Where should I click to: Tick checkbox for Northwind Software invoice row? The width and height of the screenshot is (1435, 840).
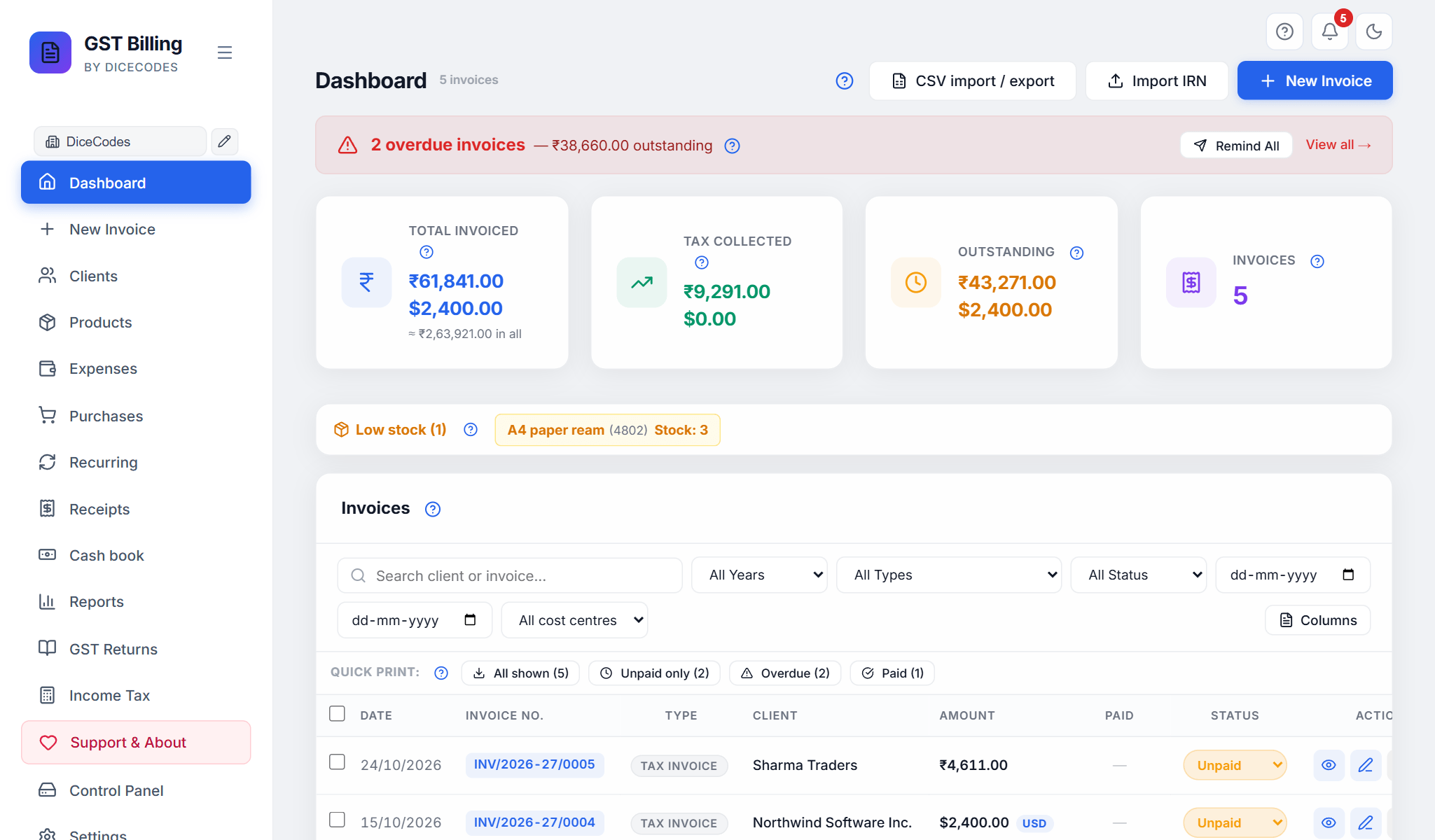(x=337, y=819)
